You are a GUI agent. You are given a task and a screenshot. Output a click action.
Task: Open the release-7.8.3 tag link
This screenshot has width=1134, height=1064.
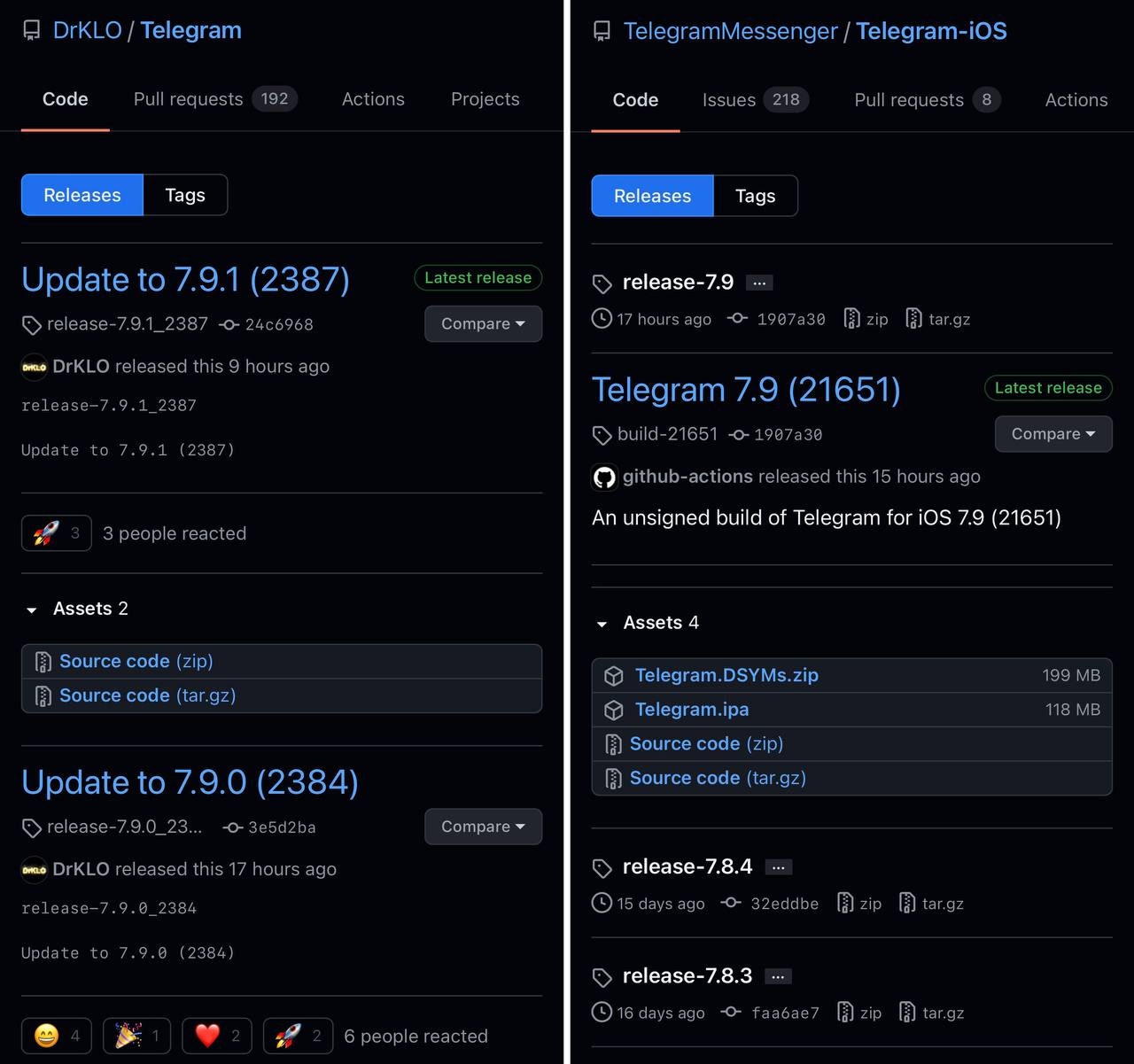(687, 975)
